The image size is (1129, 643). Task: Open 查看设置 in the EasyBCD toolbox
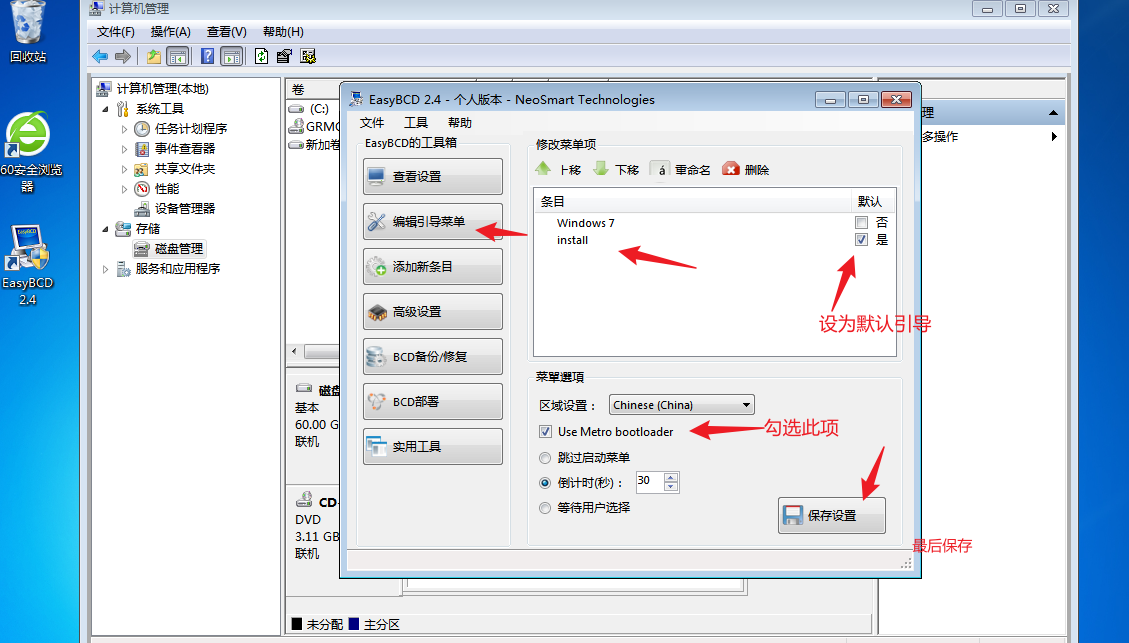432,177
